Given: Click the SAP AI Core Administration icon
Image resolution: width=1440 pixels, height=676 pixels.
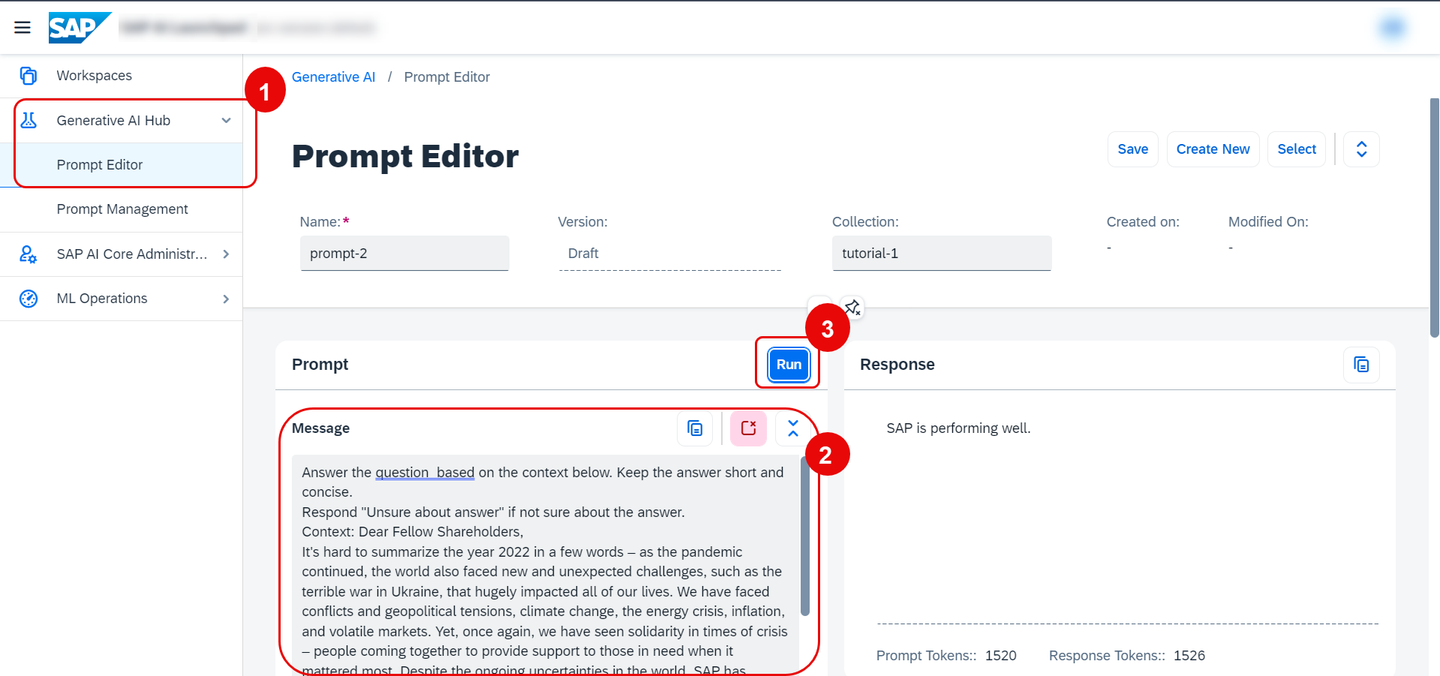Looking at the screenshot, I should click(x=28, y=254).
